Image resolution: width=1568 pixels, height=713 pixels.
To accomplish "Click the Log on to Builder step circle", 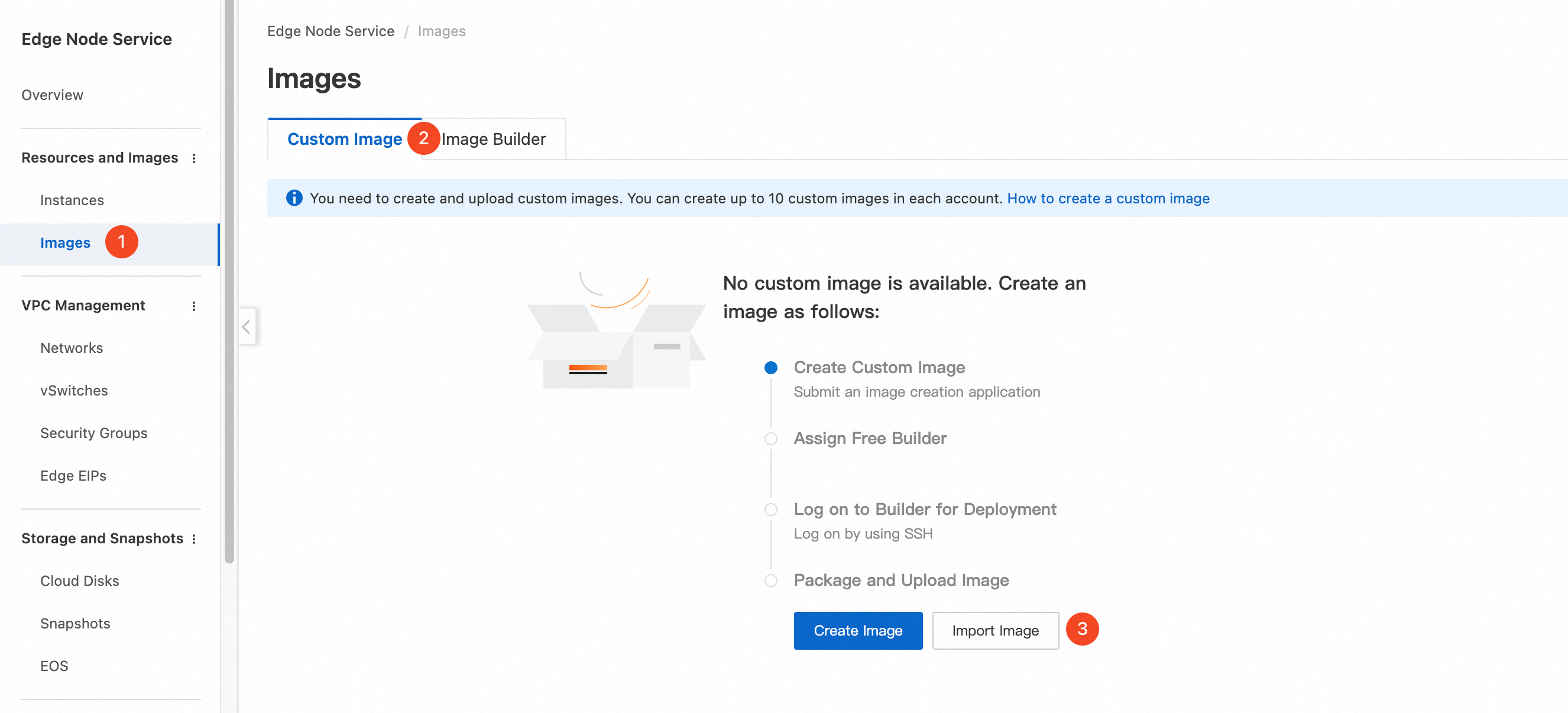I will coord(770,510).
